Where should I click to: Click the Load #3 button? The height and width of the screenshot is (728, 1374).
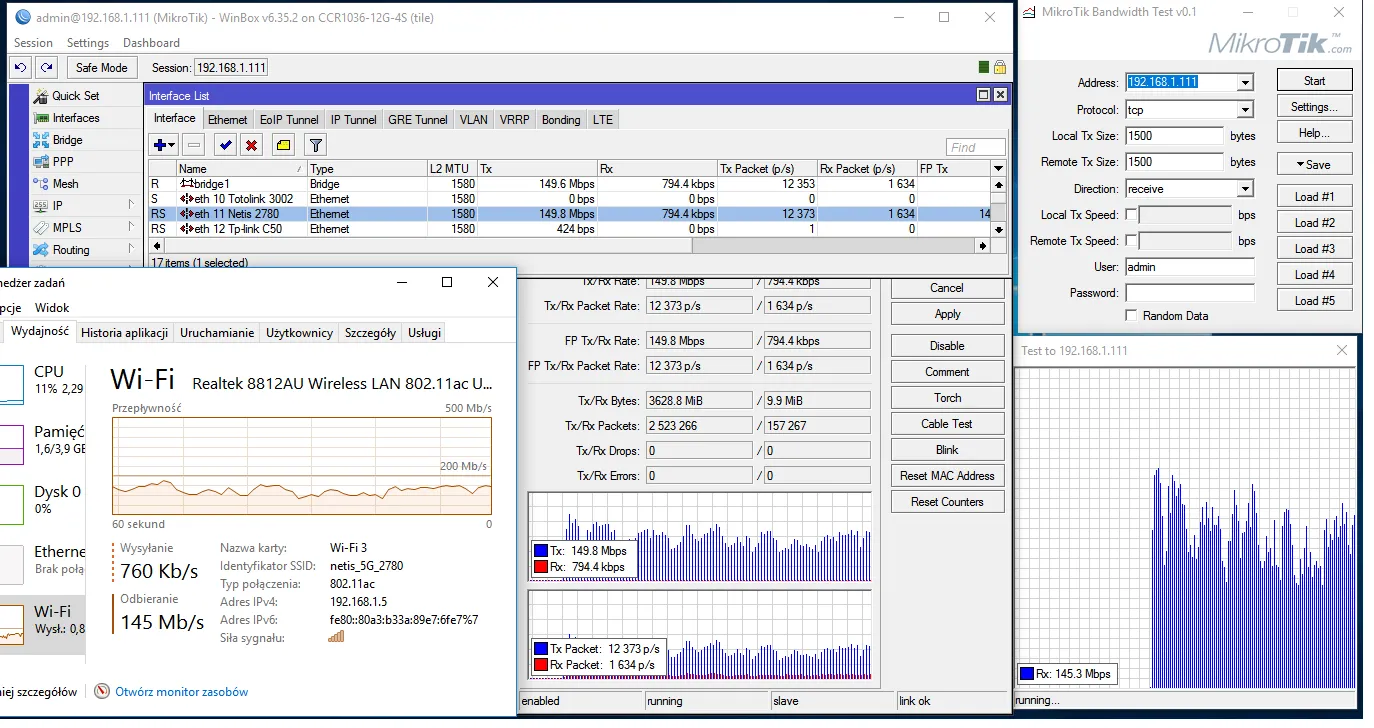pos(1314,249)
